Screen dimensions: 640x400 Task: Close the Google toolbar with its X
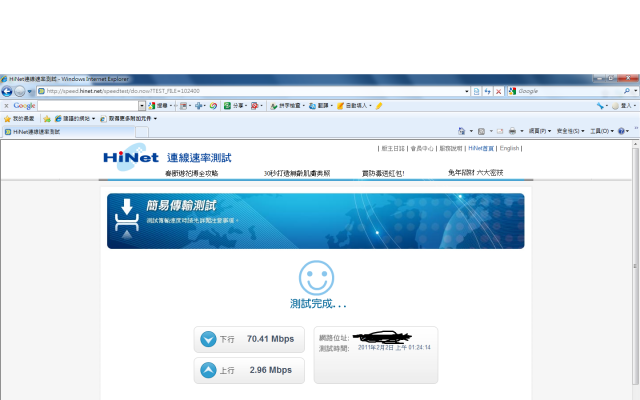tap(6, 106)
